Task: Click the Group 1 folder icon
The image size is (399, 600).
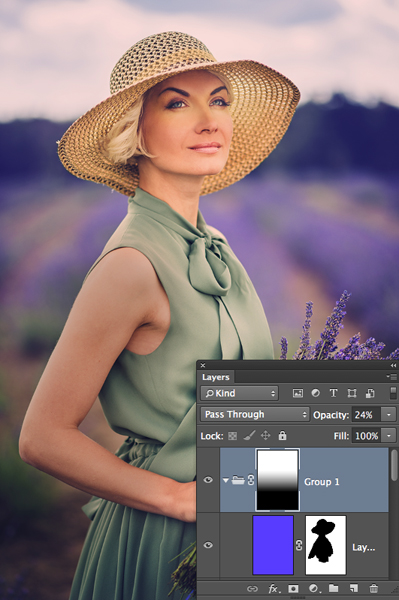Action: tap(238, 480)
